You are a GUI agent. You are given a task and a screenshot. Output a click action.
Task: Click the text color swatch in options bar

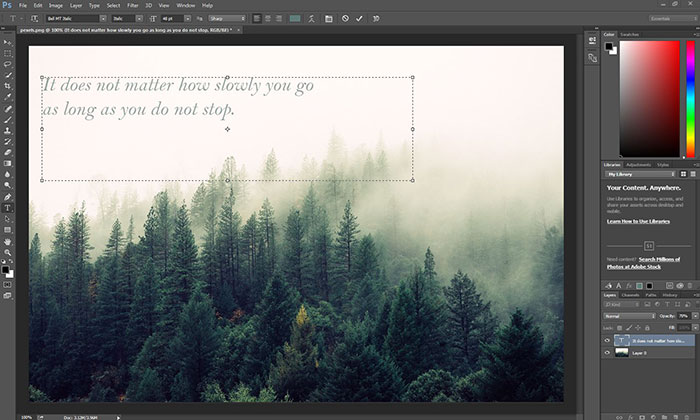click(296, 18)
